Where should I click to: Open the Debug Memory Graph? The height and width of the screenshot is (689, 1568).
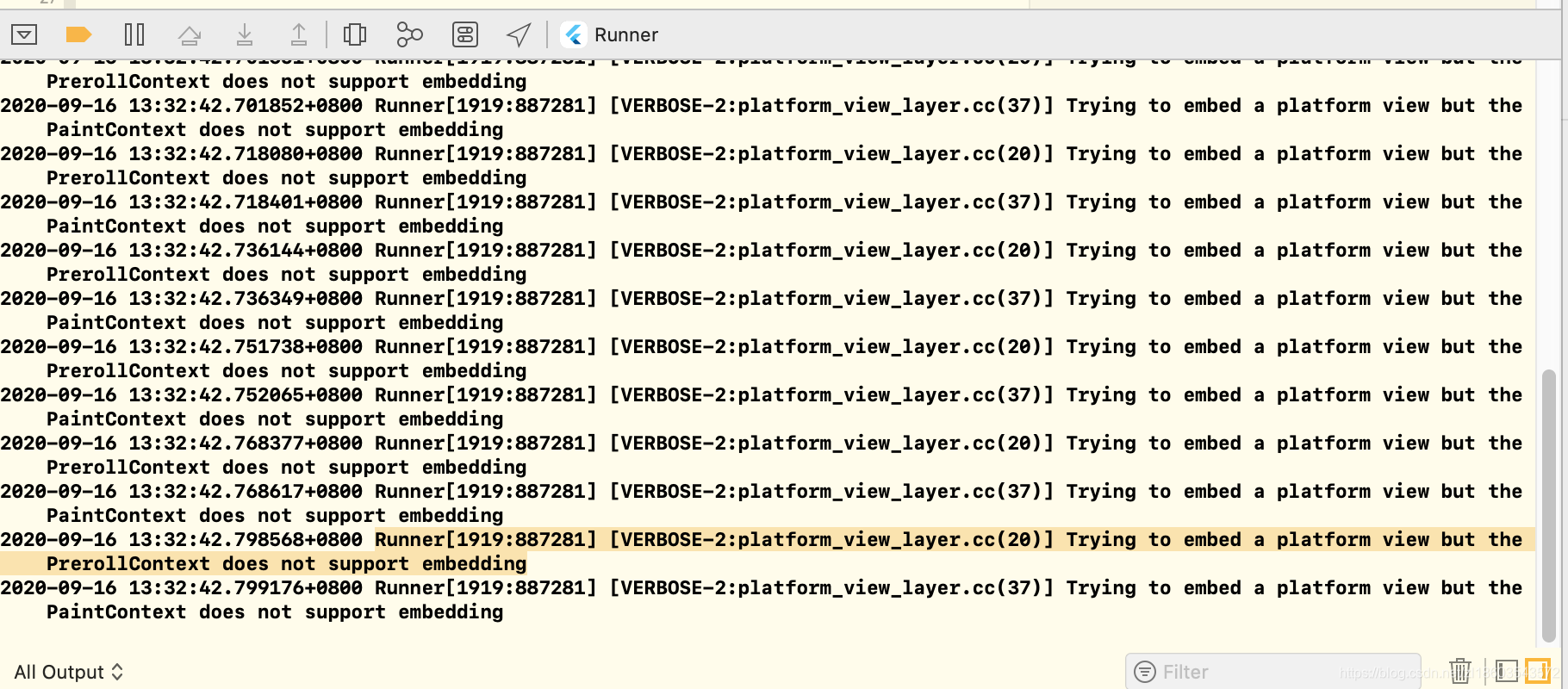point(409,34)
